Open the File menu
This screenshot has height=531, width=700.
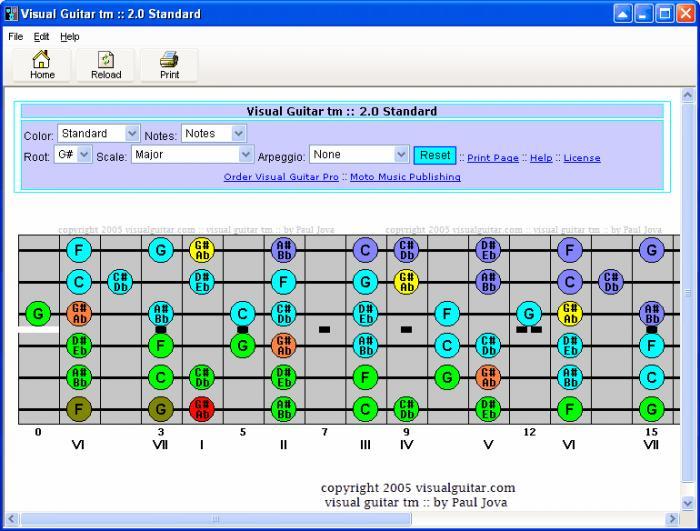tap(16, 37)
